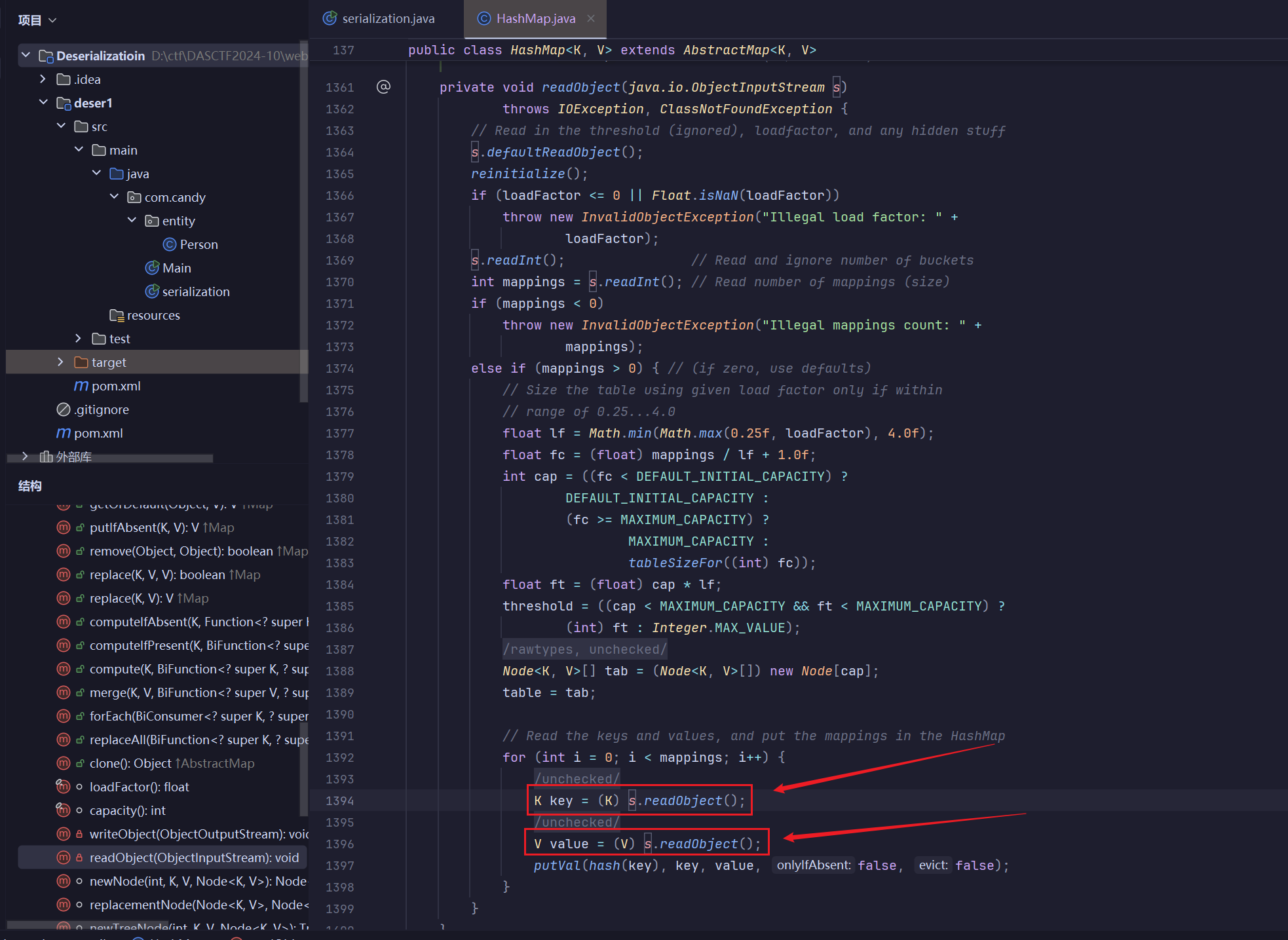Select merge(K, V, BiFunction) in structure

coord(199,692)
